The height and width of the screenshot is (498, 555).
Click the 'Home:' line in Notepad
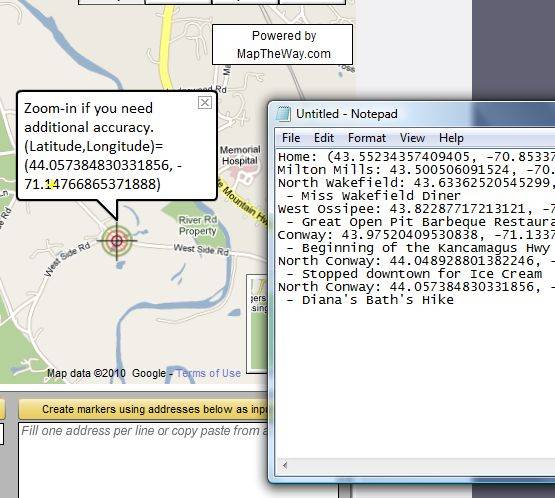point(416,157)
